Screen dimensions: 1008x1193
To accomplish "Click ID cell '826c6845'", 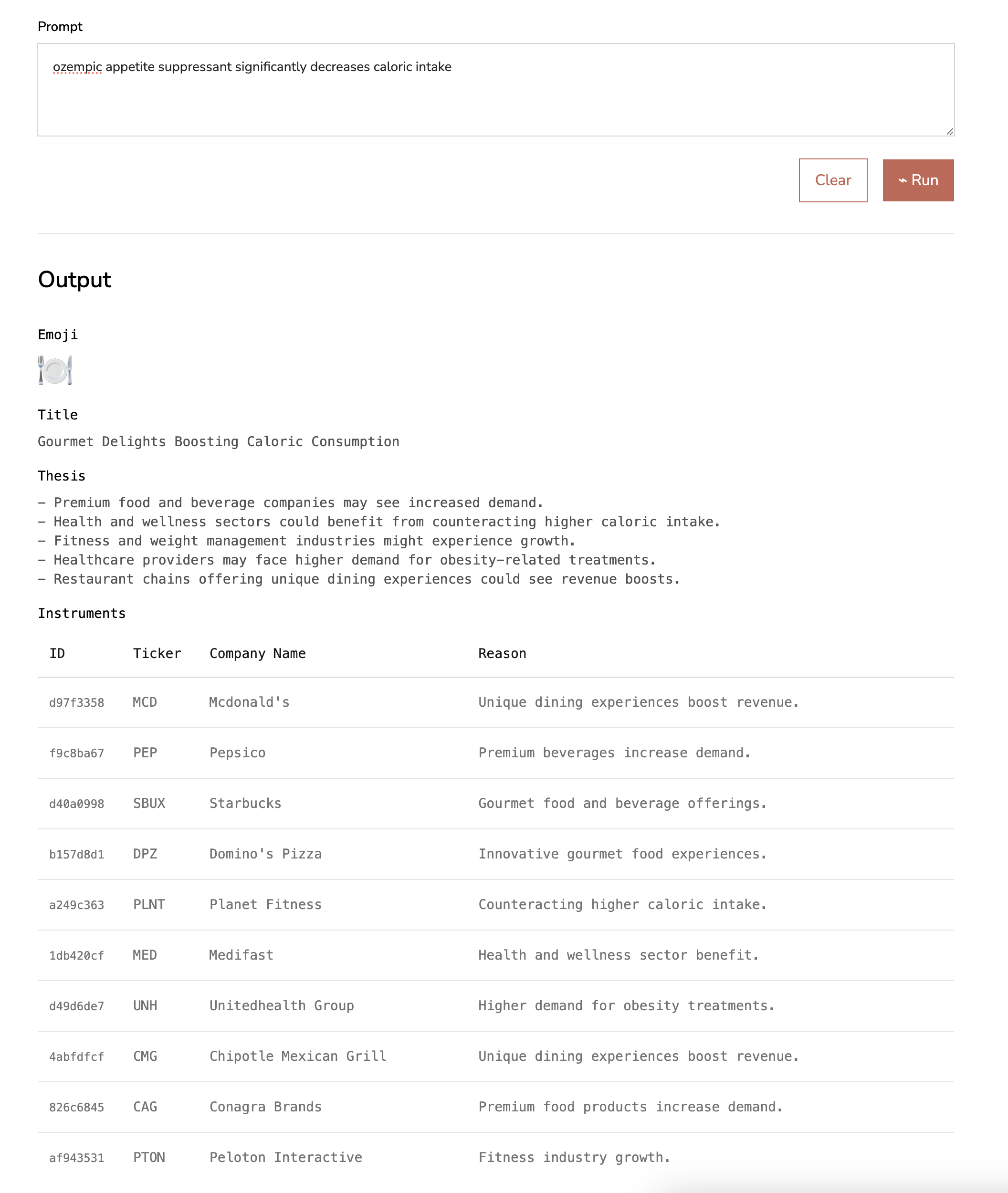I will point(76,1107).
